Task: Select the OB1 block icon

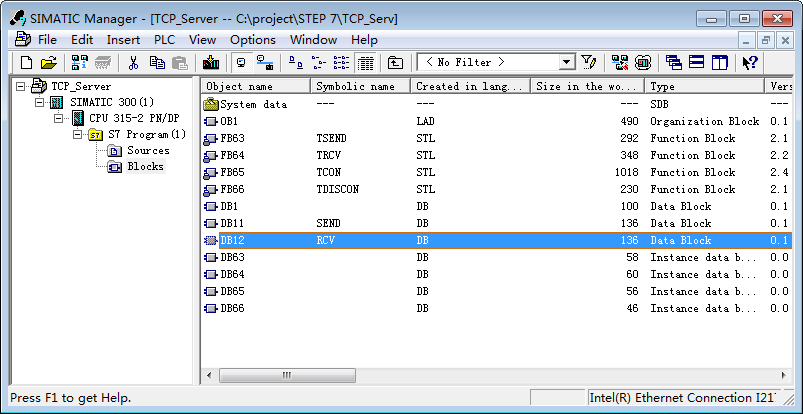Action: (211, 121)
